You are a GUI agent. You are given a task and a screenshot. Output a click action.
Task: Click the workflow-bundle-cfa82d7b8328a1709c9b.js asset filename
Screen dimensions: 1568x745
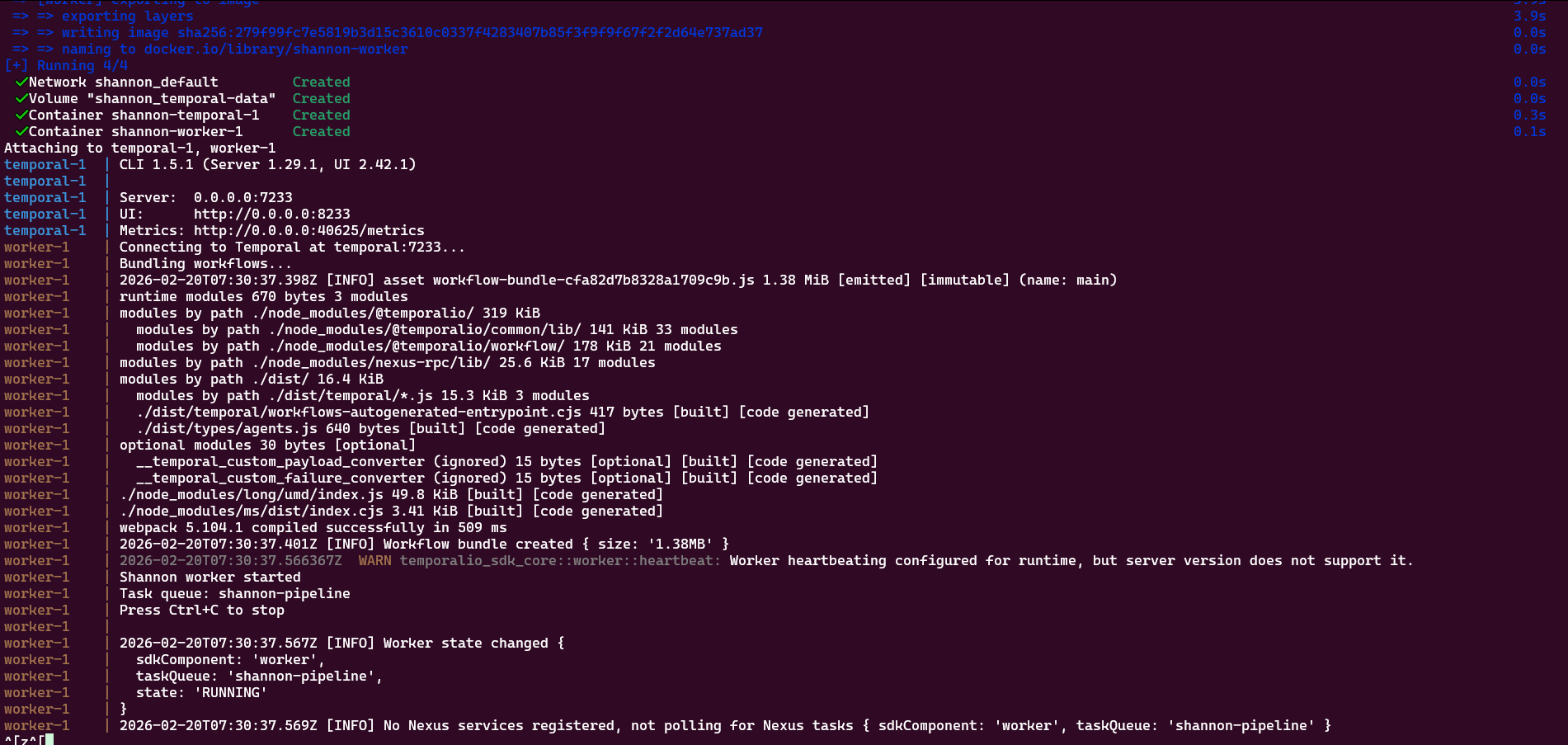pyautogui.click(x=593, y=280)
